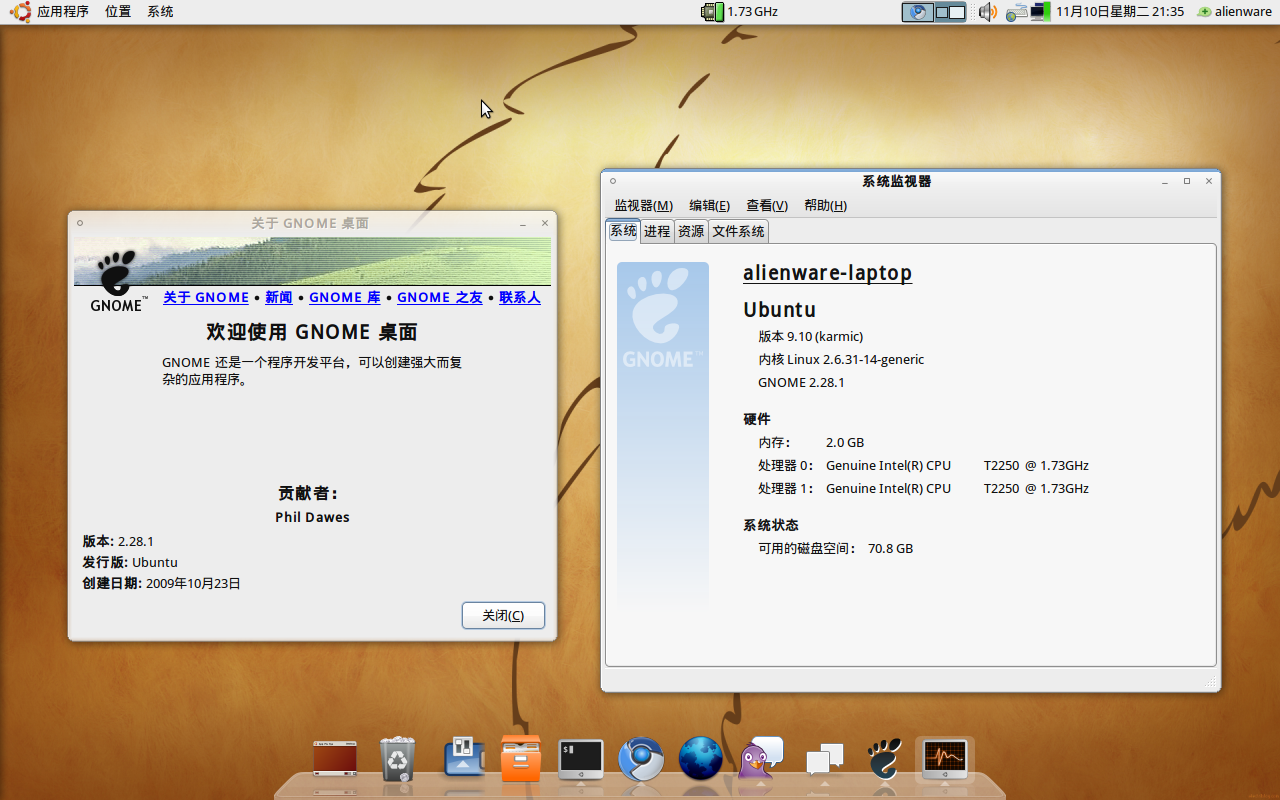Follow the 联系人 link in About dialog
Image resolution: width=1280 pixels, height=800 pixels.
click(x=520, y=298)
